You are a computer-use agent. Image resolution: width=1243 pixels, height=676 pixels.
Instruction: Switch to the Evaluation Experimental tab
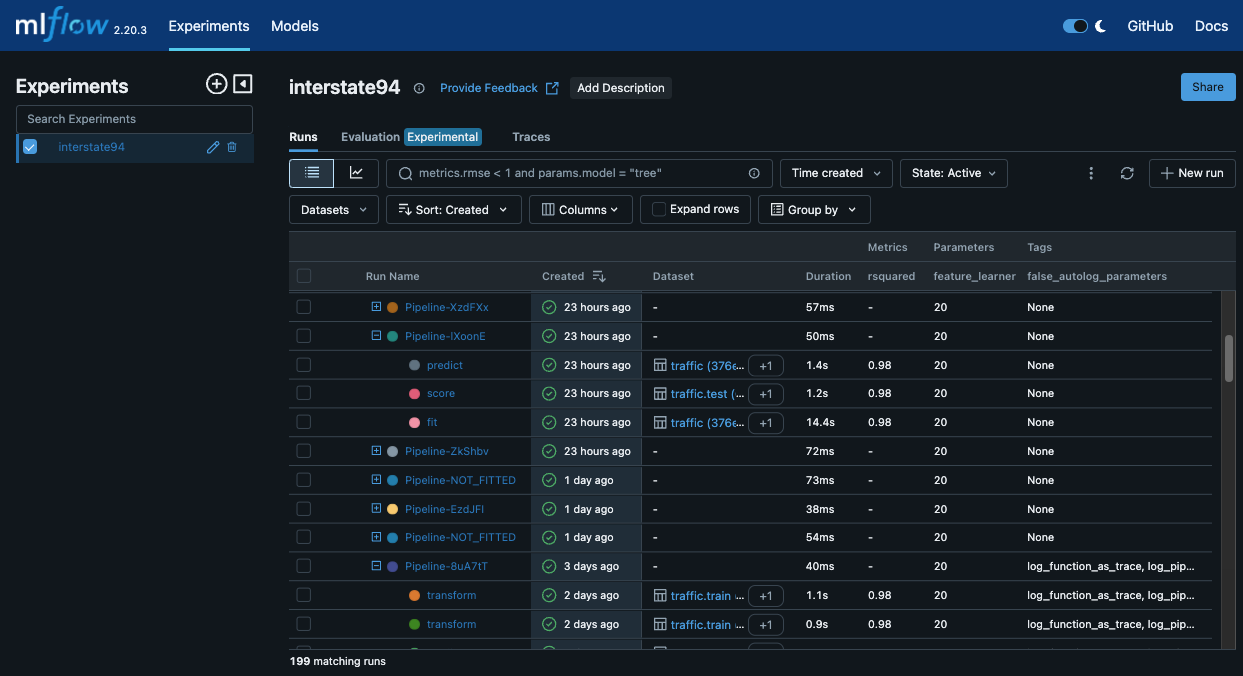(x=411, y=137)
